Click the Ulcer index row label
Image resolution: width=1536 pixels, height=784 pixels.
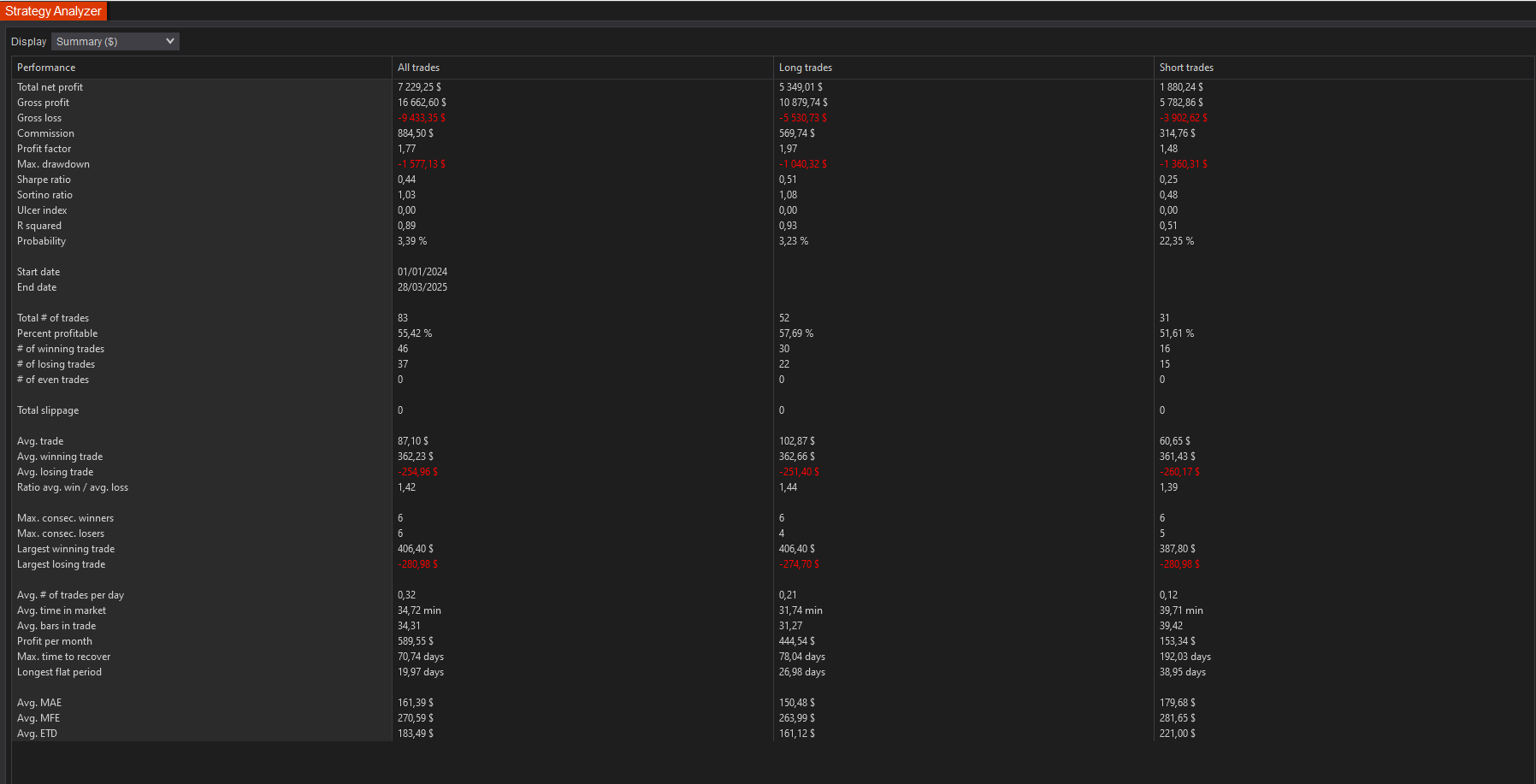click(42, 210)
